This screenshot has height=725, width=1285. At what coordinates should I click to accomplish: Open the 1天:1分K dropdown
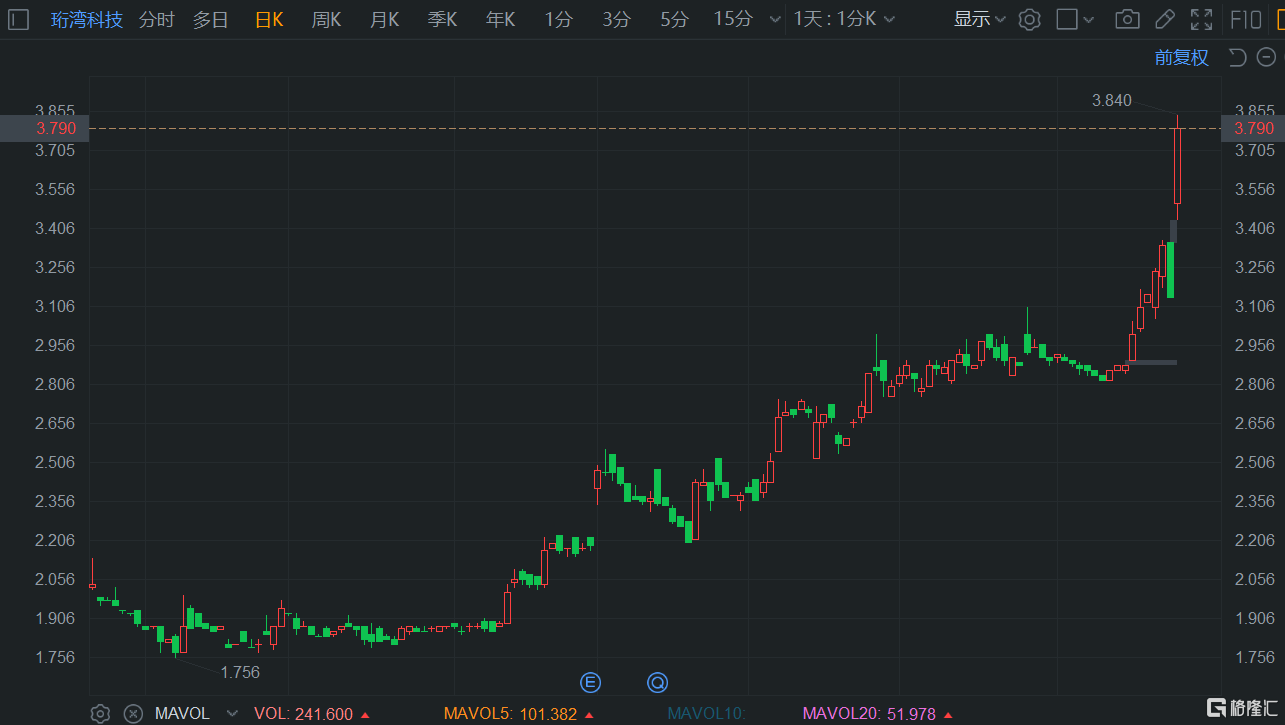(x=844, y=19)
